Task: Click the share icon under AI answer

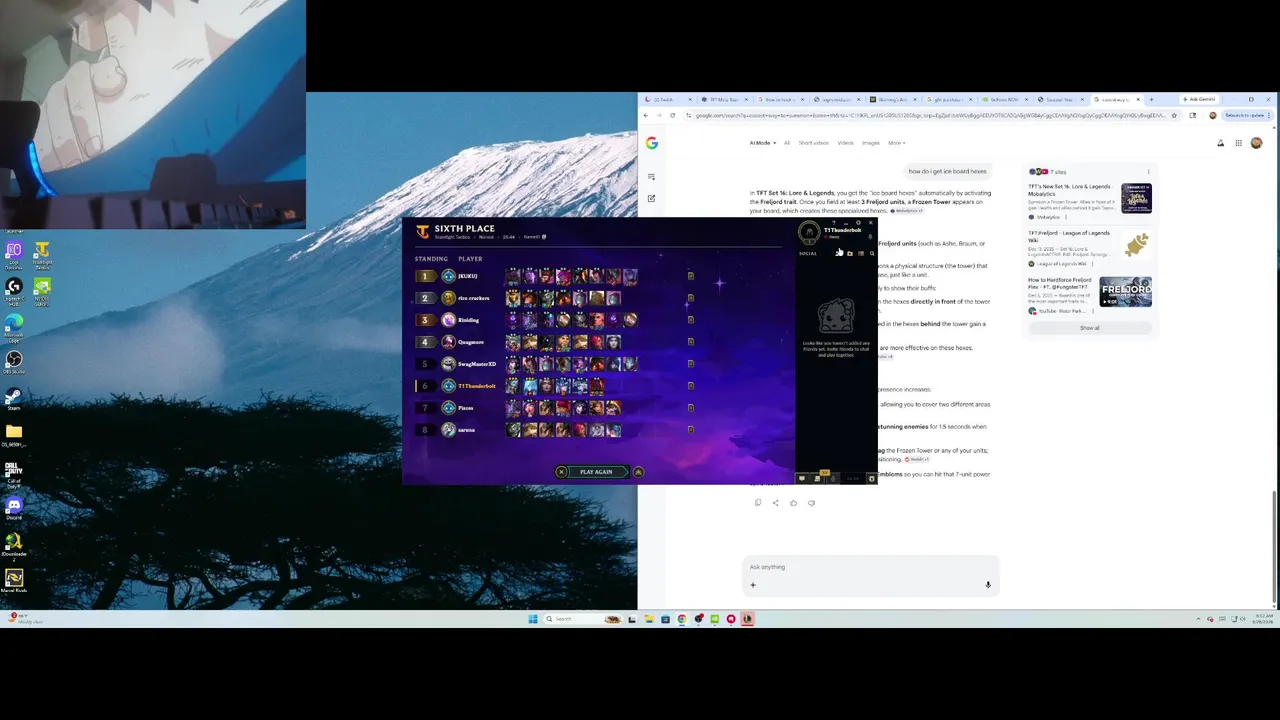Action: click(775, 503)
